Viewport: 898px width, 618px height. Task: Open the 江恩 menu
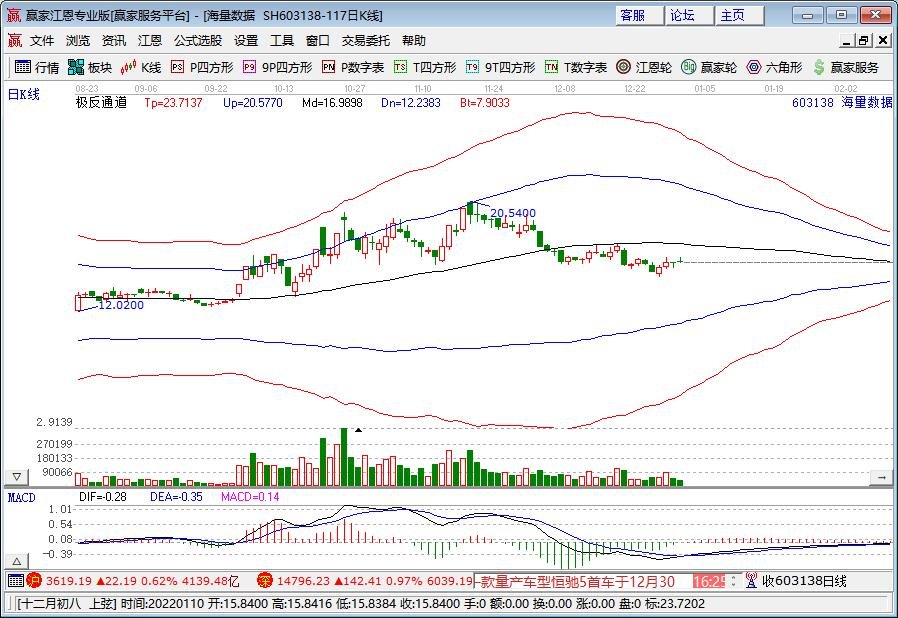[x=150, y=41]
